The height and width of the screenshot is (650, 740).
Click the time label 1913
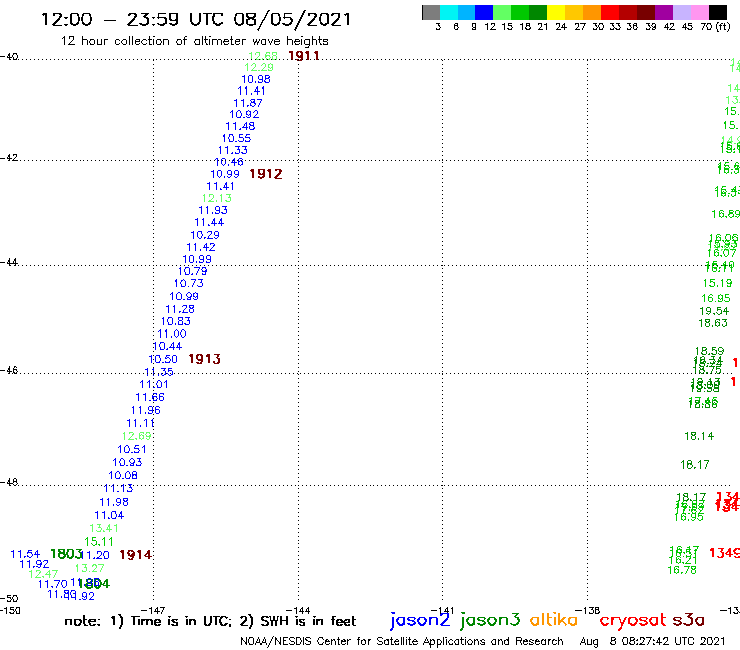click(x=204, y=359)
